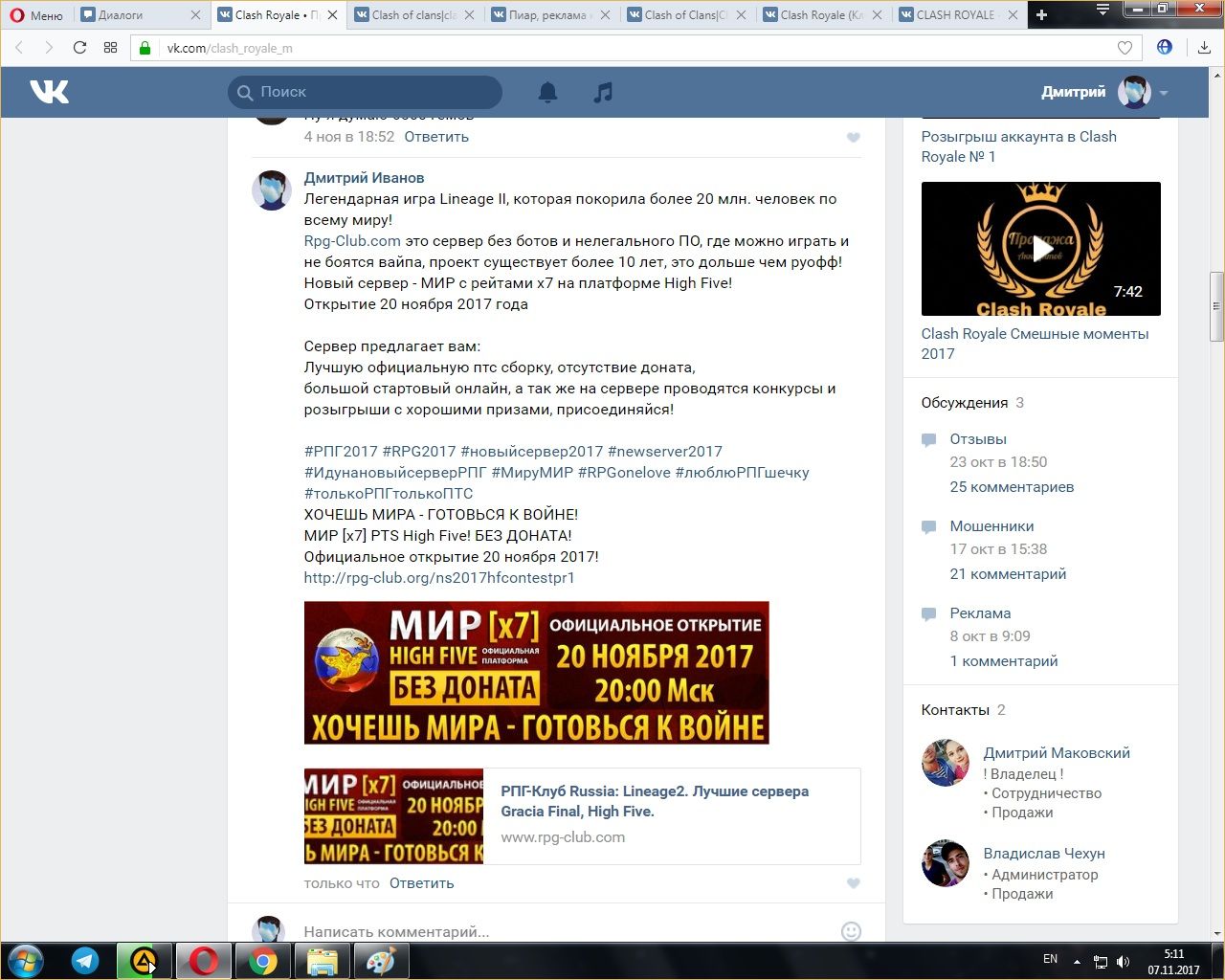Click the bookmark heart icon in address bar
1225x980 pixels.
pos(1125,48)
